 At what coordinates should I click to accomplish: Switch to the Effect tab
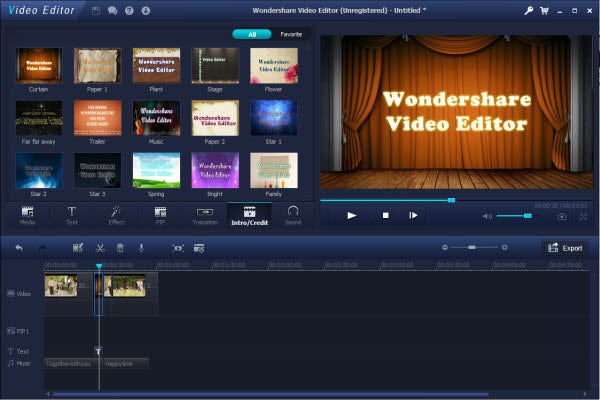116,215
